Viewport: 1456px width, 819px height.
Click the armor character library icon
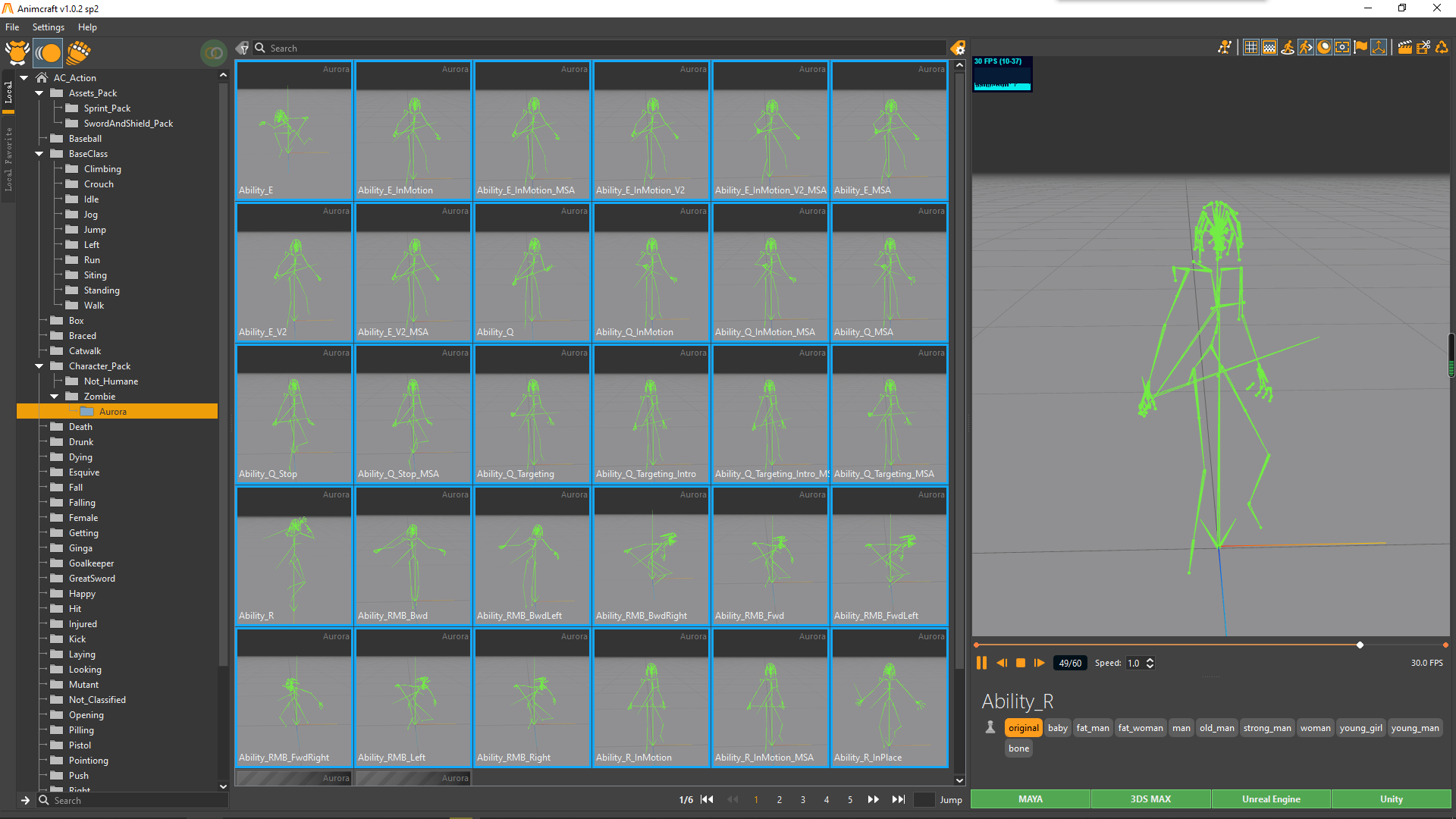(x=17, y=52)
